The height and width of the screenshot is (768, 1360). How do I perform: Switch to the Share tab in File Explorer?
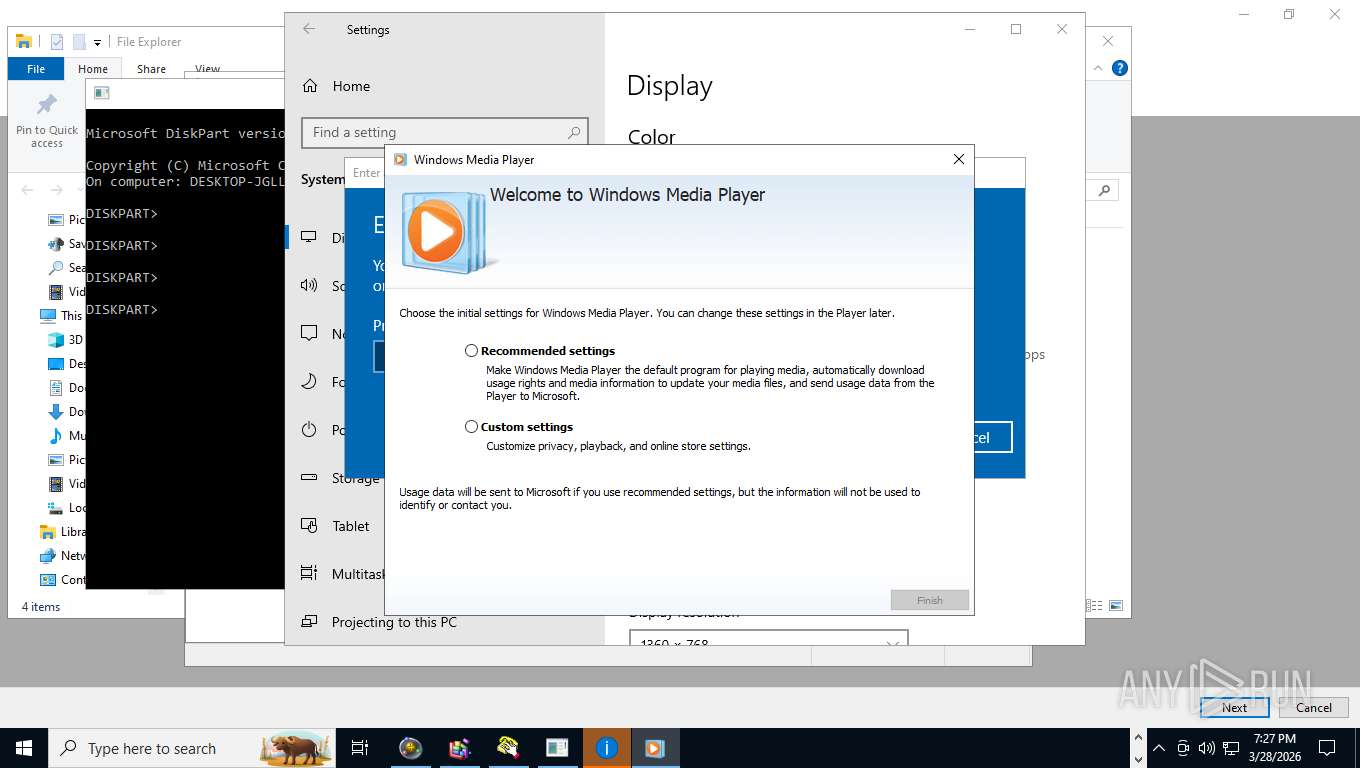point(152,69)
